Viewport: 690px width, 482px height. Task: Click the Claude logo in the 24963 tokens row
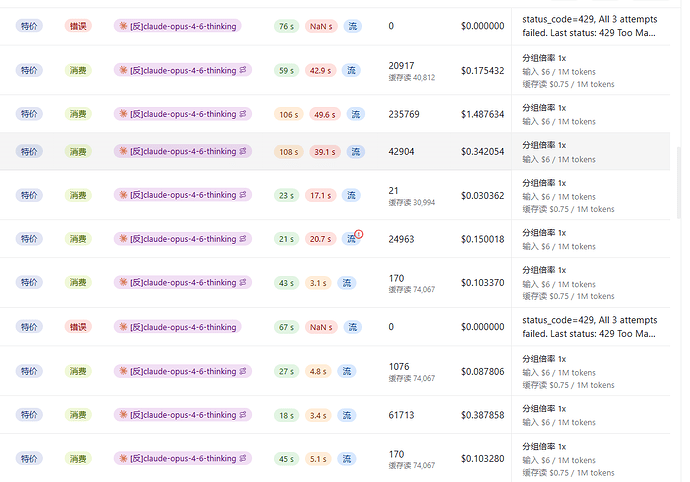(123, 239)
